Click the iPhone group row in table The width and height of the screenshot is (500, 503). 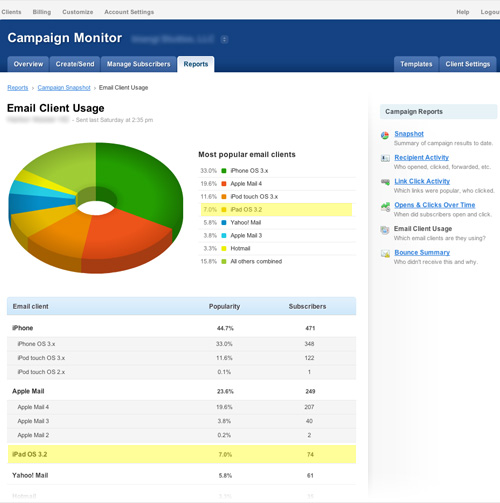pos(182,328)
